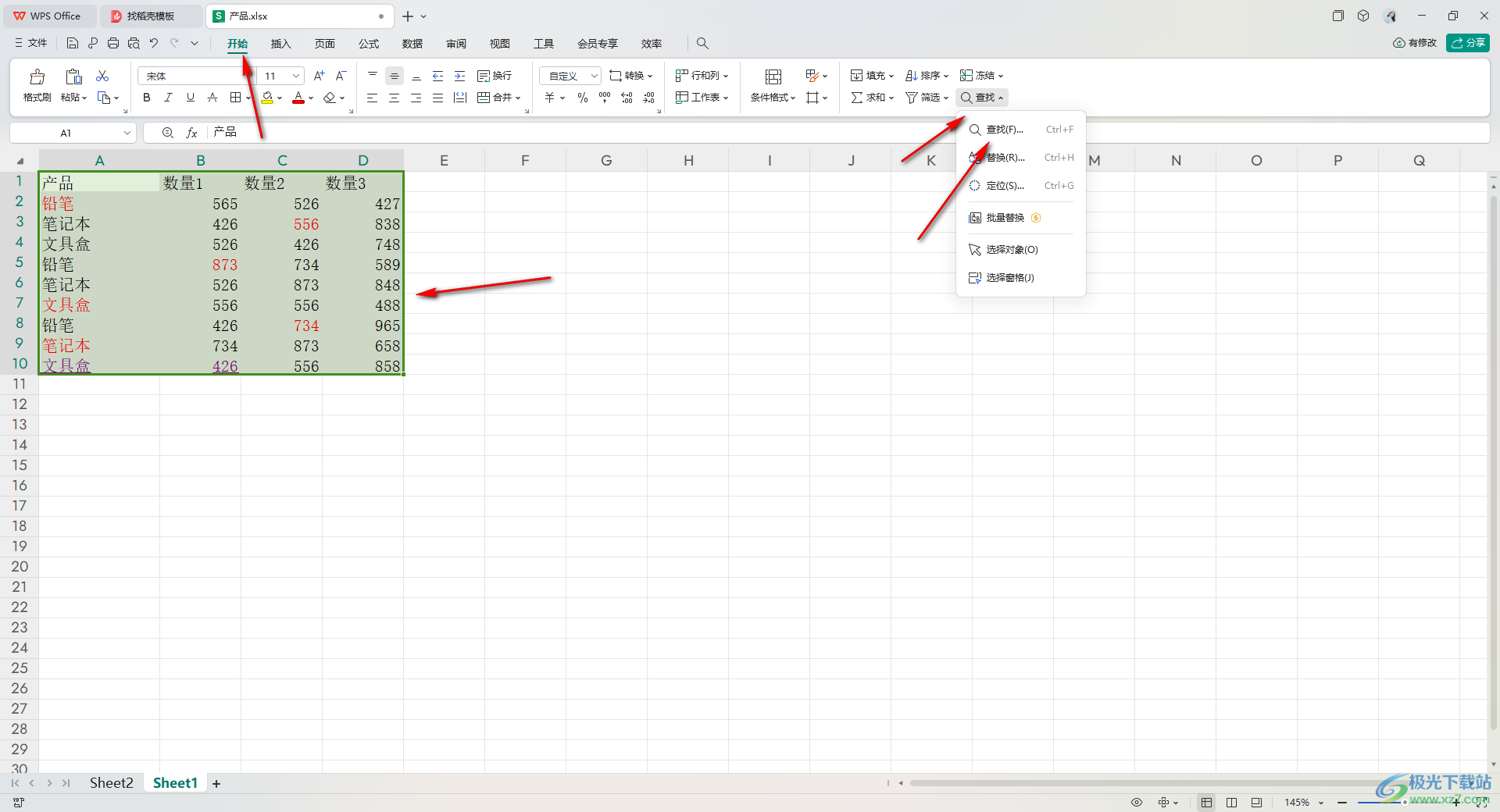
Task: Align text right
Action: 416,98
